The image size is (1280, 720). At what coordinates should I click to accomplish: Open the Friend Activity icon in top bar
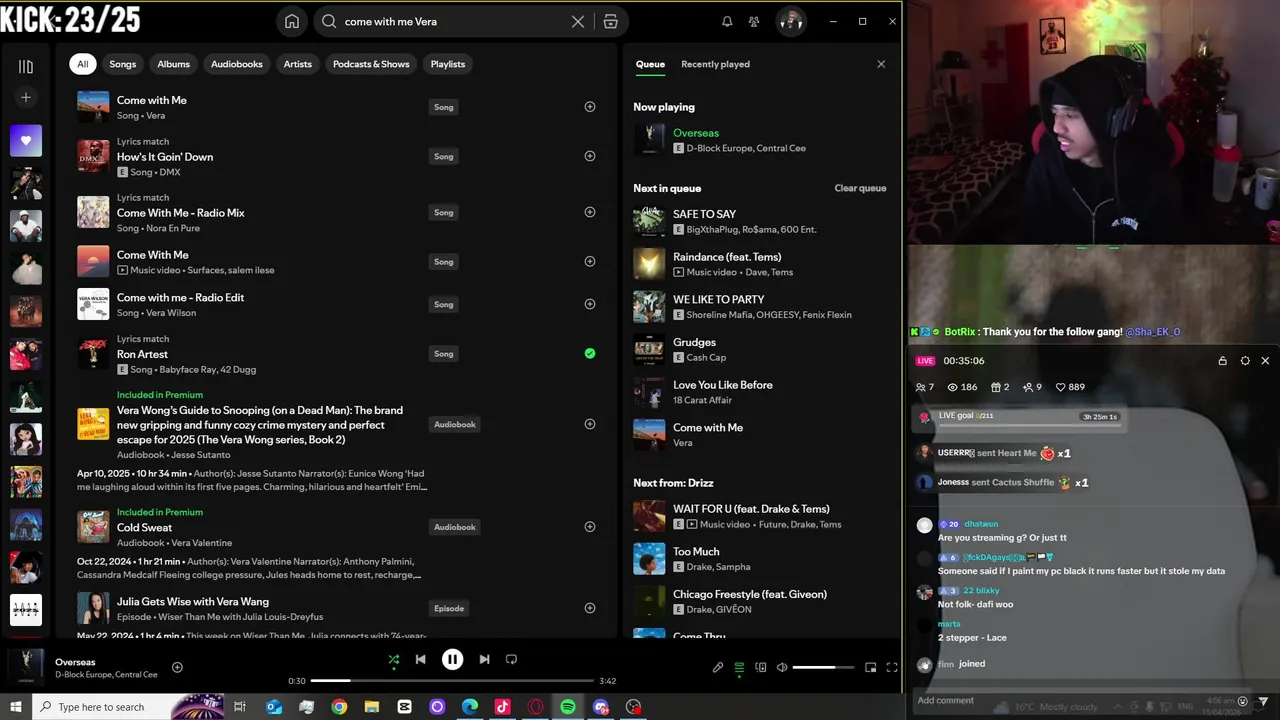coord(754,21)
